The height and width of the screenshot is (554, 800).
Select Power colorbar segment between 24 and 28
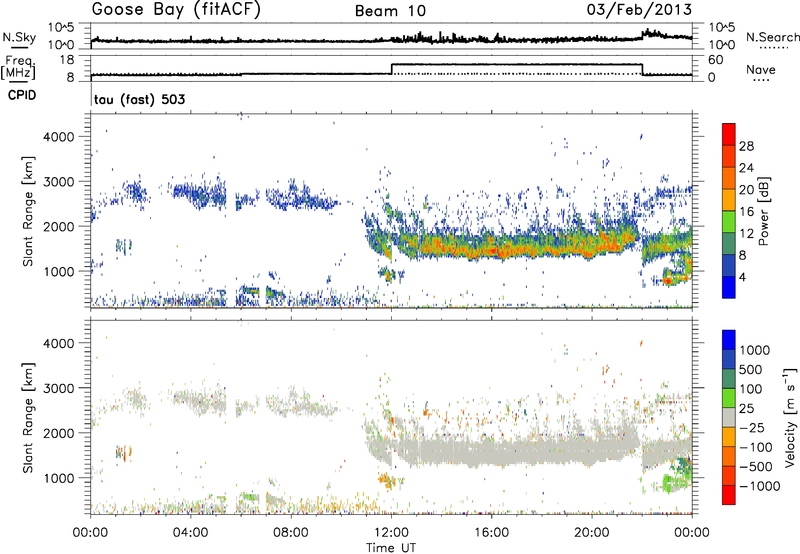coord(729,156)
